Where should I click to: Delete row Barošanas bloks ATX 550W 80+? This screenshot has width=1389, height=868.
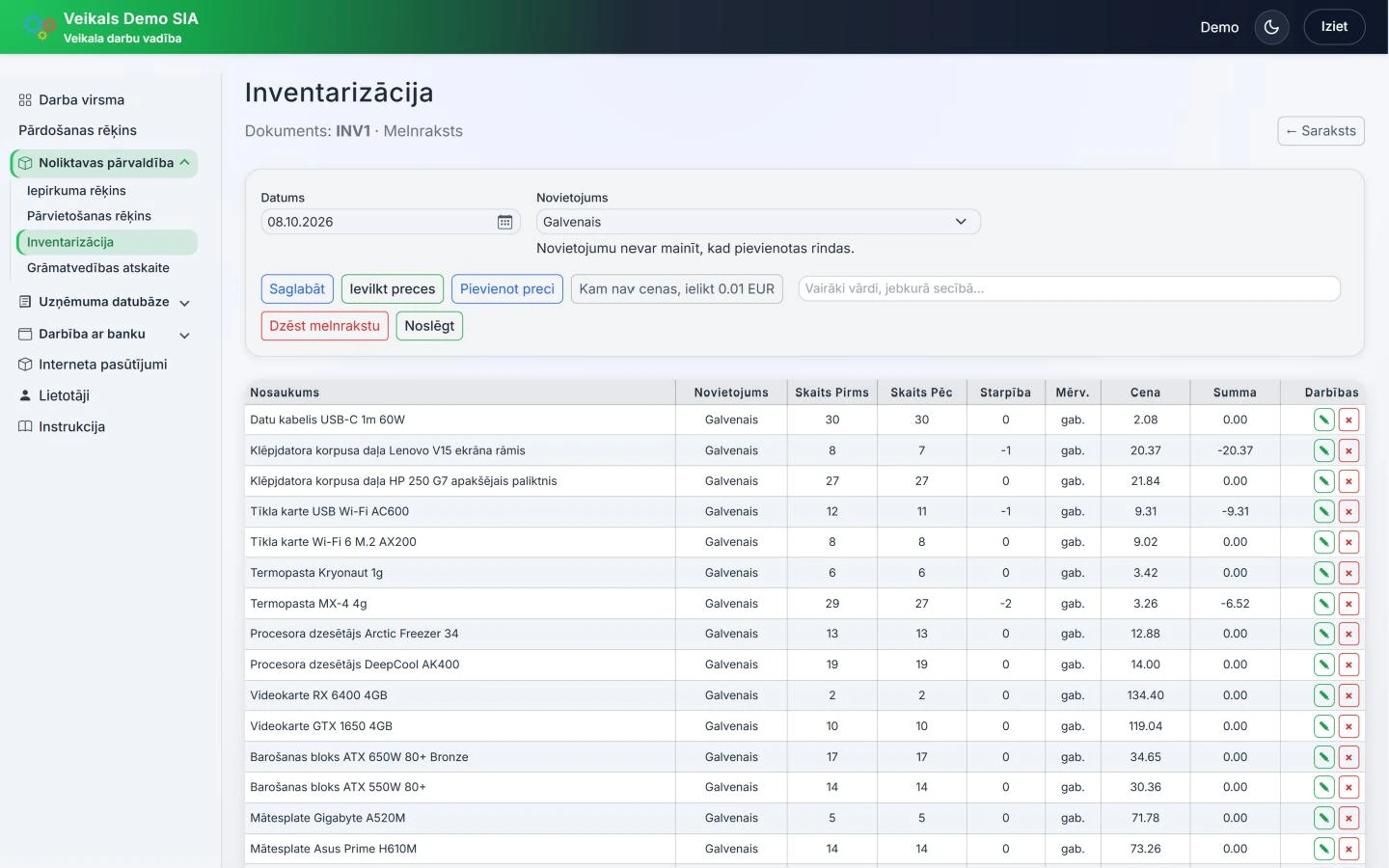pyautogui.click(x=1348, y=787)
